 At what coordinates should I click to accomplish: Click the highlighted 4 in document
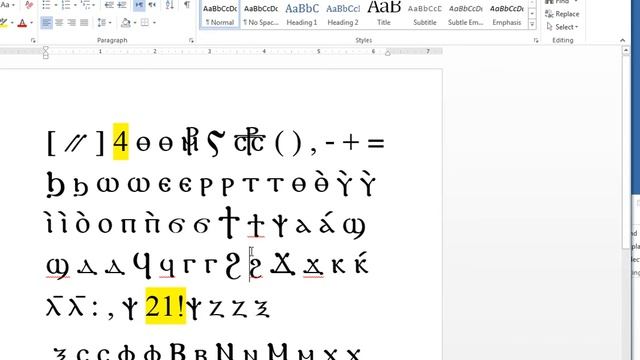pyautogui.click(x=121, y=142)
